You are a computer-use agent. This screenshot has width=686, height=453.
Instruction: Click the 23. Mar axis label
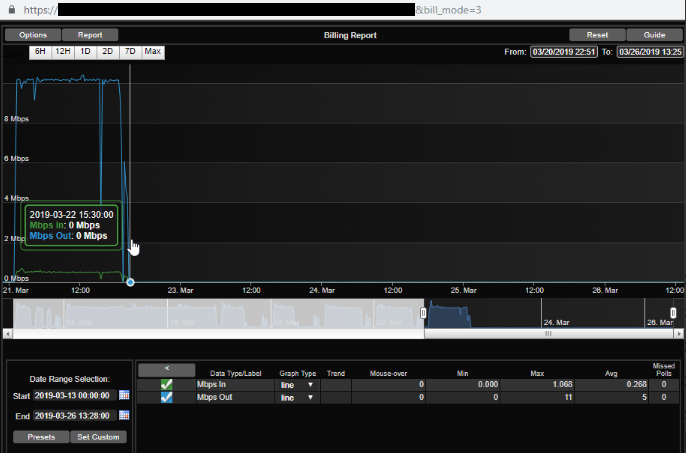(x=181, y=290)
